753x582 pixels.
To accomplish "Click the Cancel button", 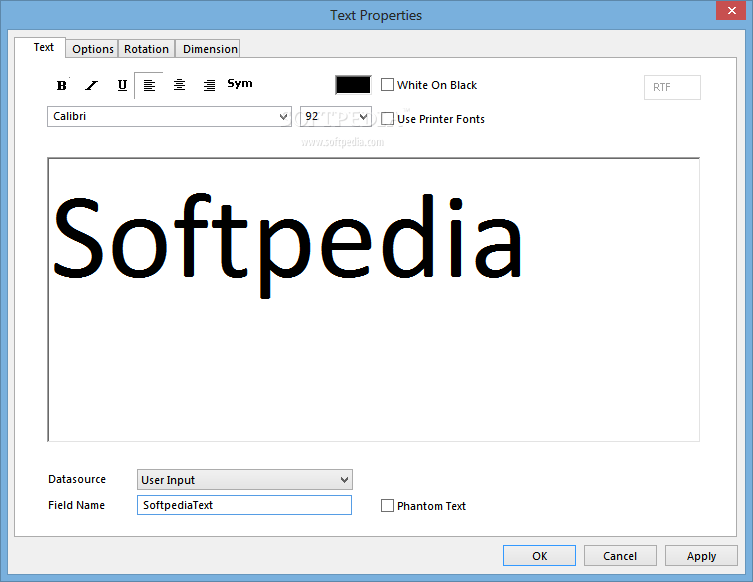I will (620, 556).
